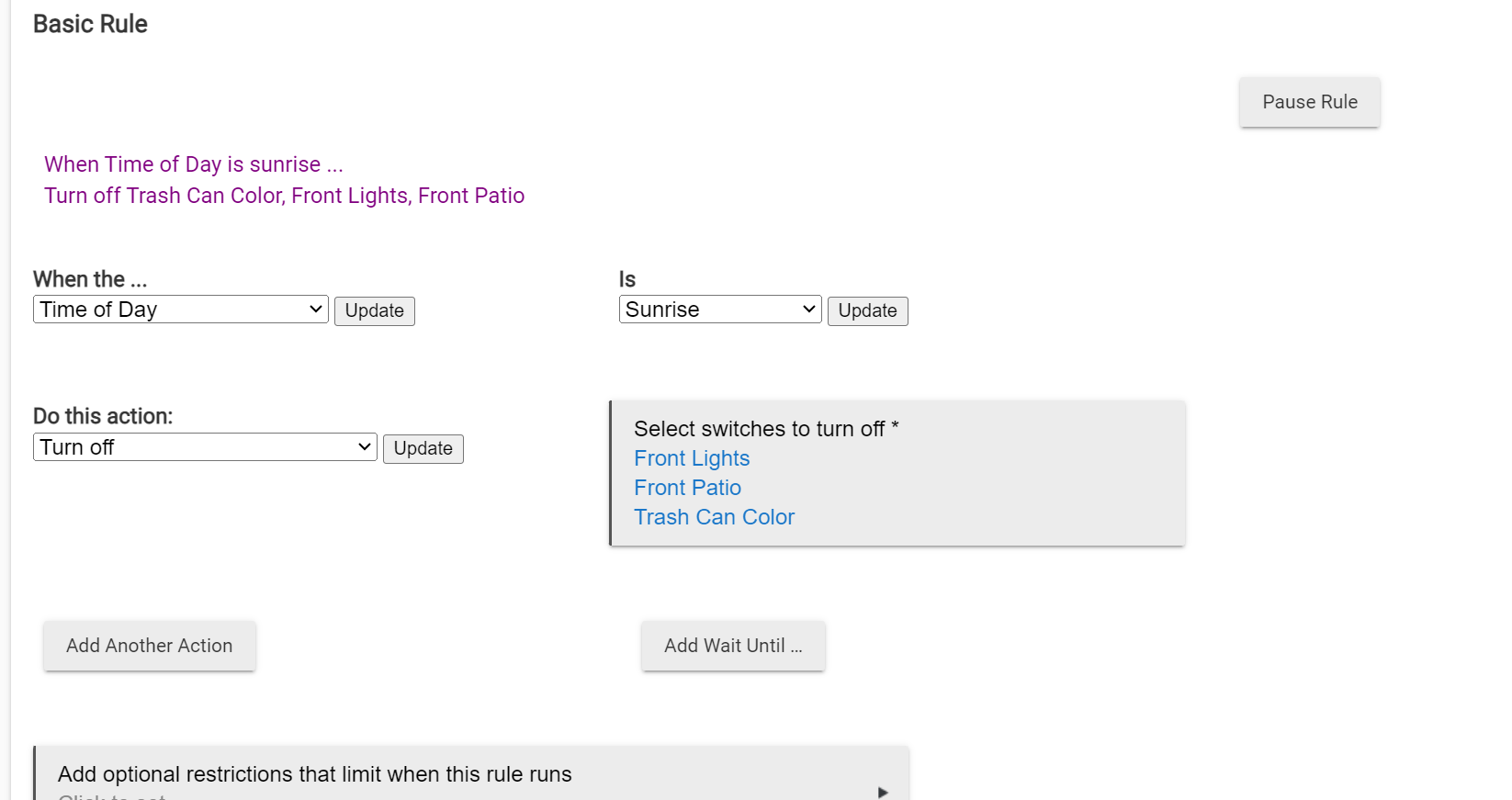
Task: Select the Front Patio switch link
Action: click(687, 488)
